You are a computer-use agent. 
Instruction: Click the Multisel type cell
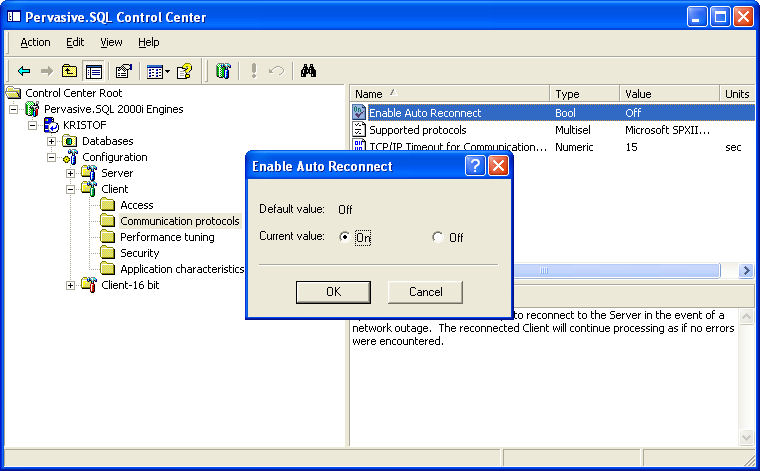(x=573, y=130)
